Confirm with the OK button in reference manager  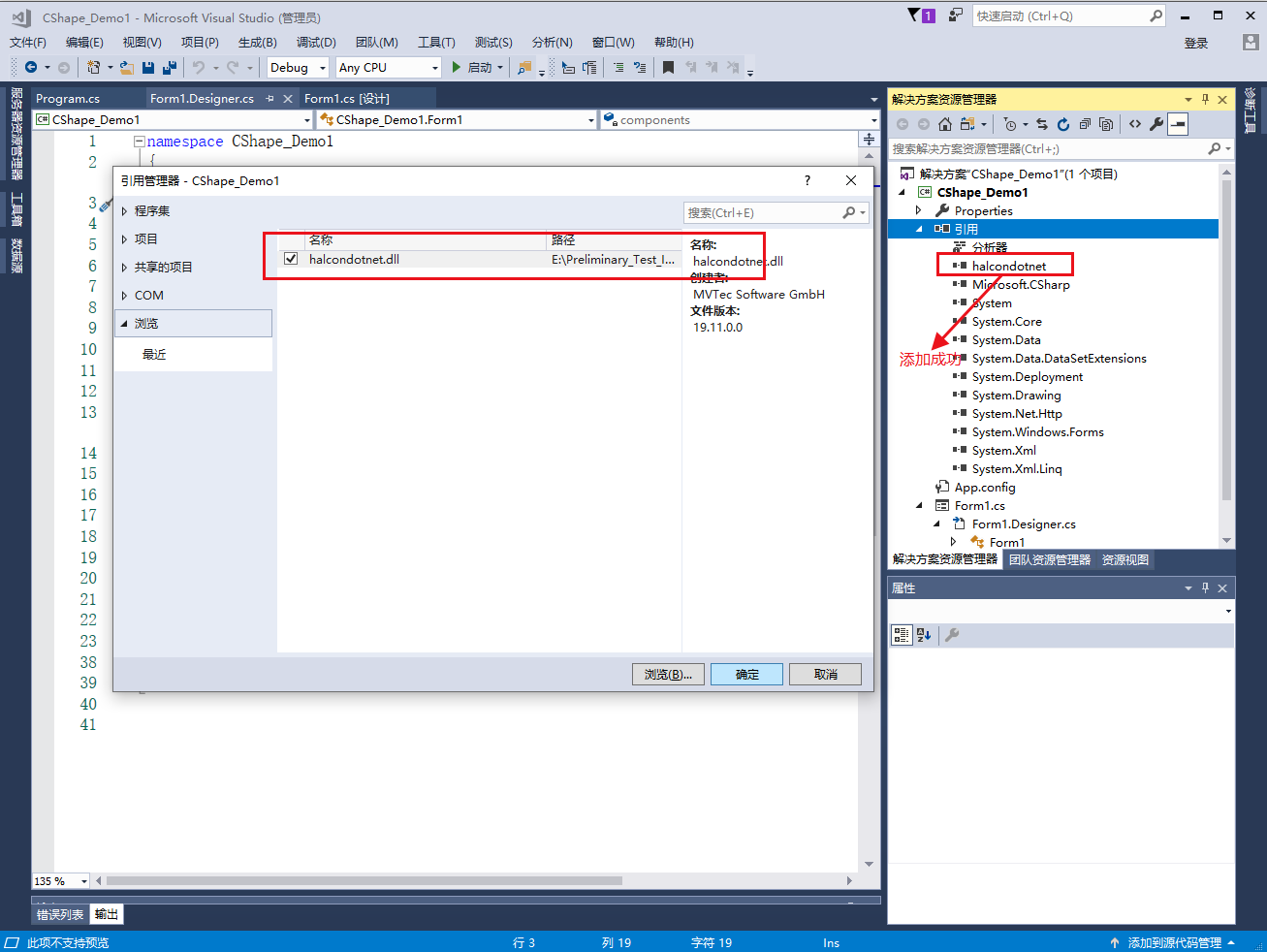(746, 675)
